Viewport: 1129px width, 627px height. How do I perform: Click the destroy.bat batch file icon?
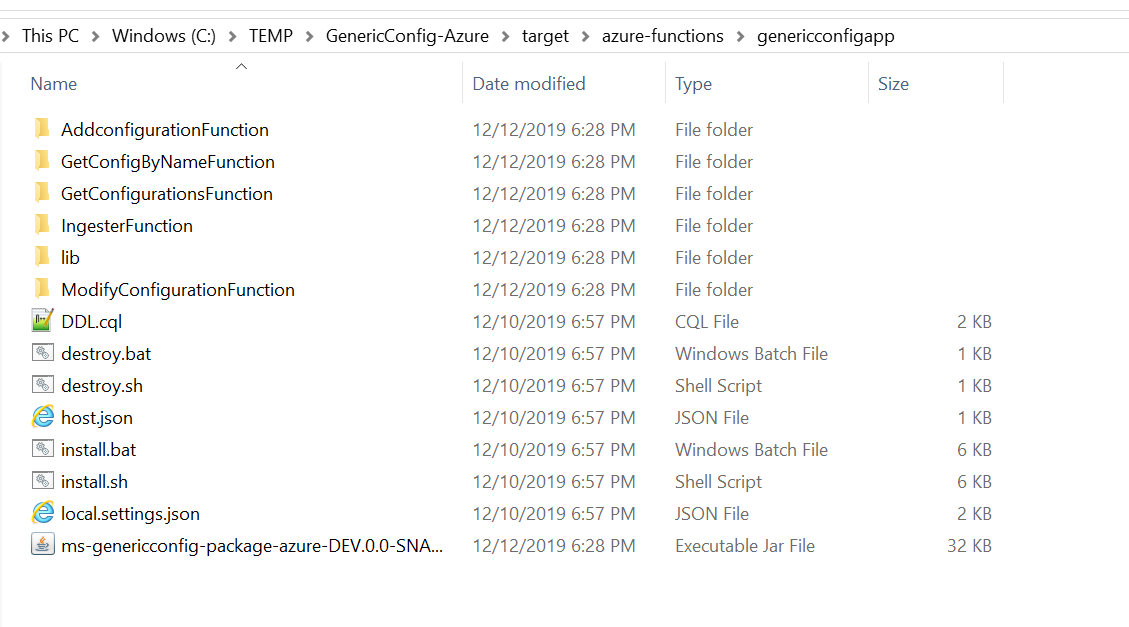[x=42, y=353]
